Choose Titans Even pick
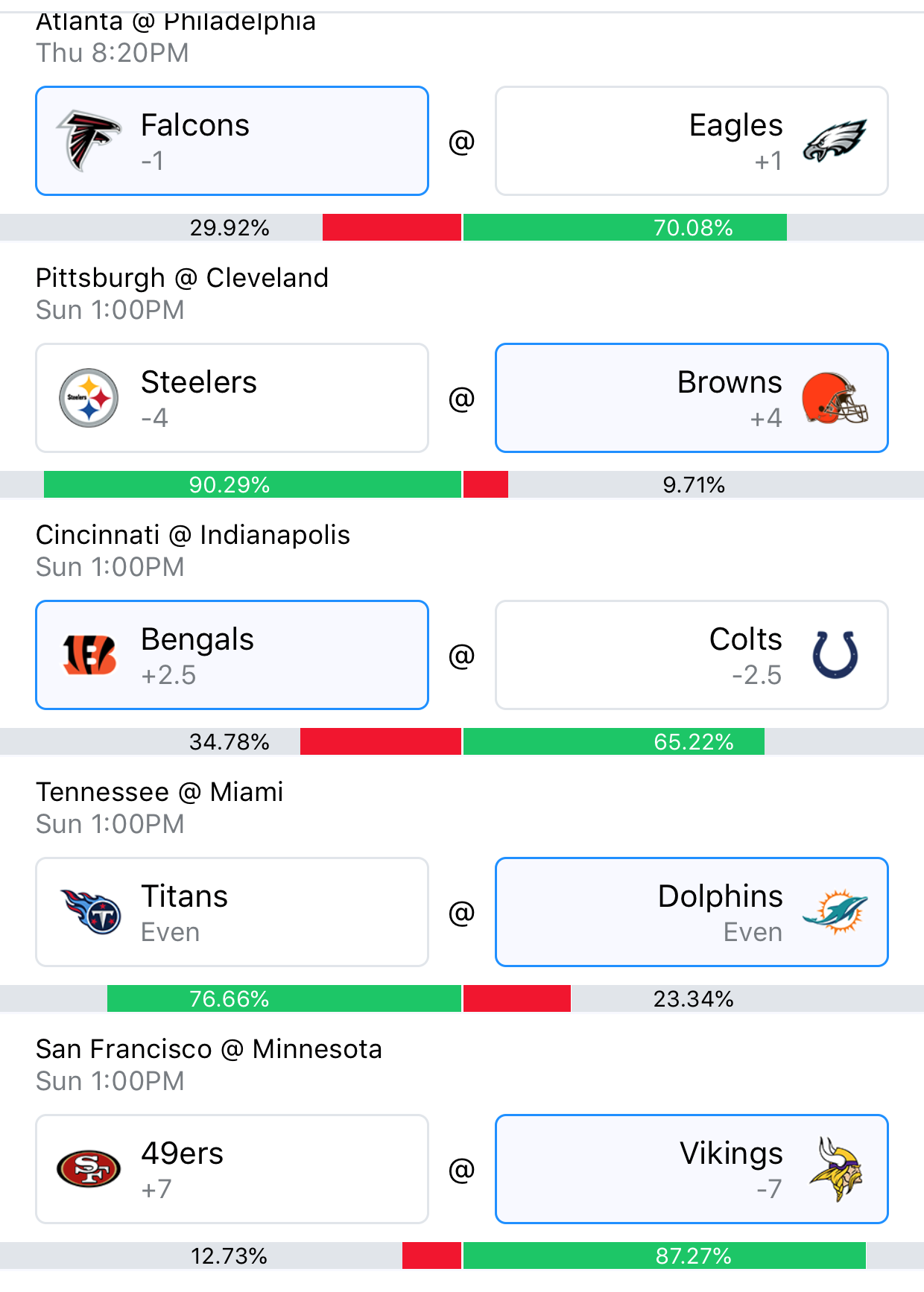The image size is (924, 1292). coord(232,912)
